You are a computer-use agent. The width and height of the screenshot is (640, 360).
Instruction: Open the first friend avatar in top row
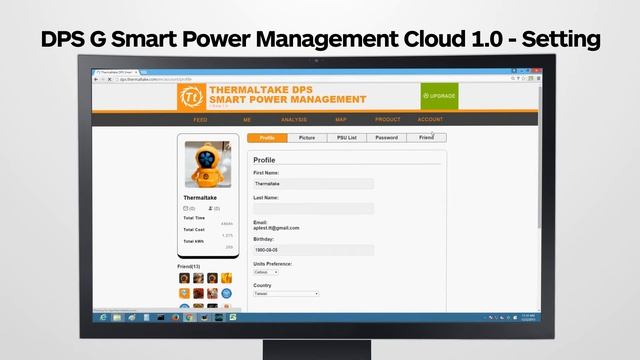pyautogui.click(x=184, y=278)
